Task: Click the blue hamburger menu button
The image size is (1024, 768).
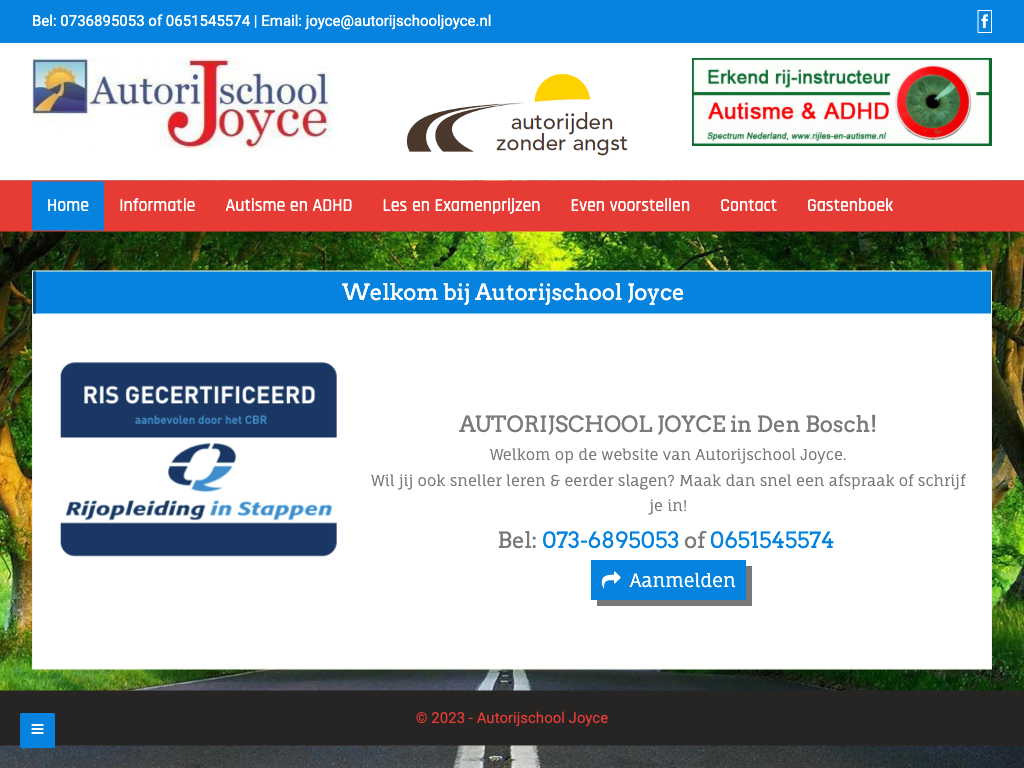Action: pos(37,730)
